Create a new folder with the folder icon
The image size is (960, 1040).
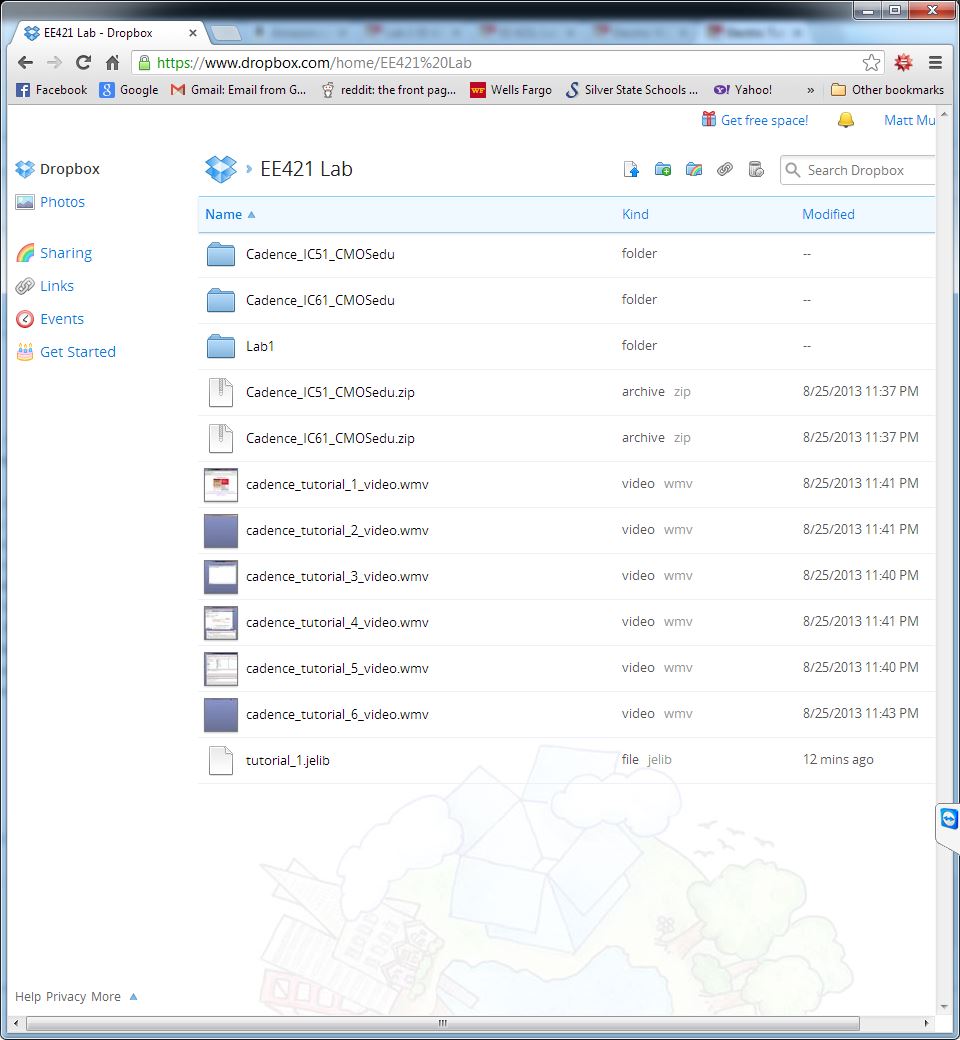click(x=663, y=169)
